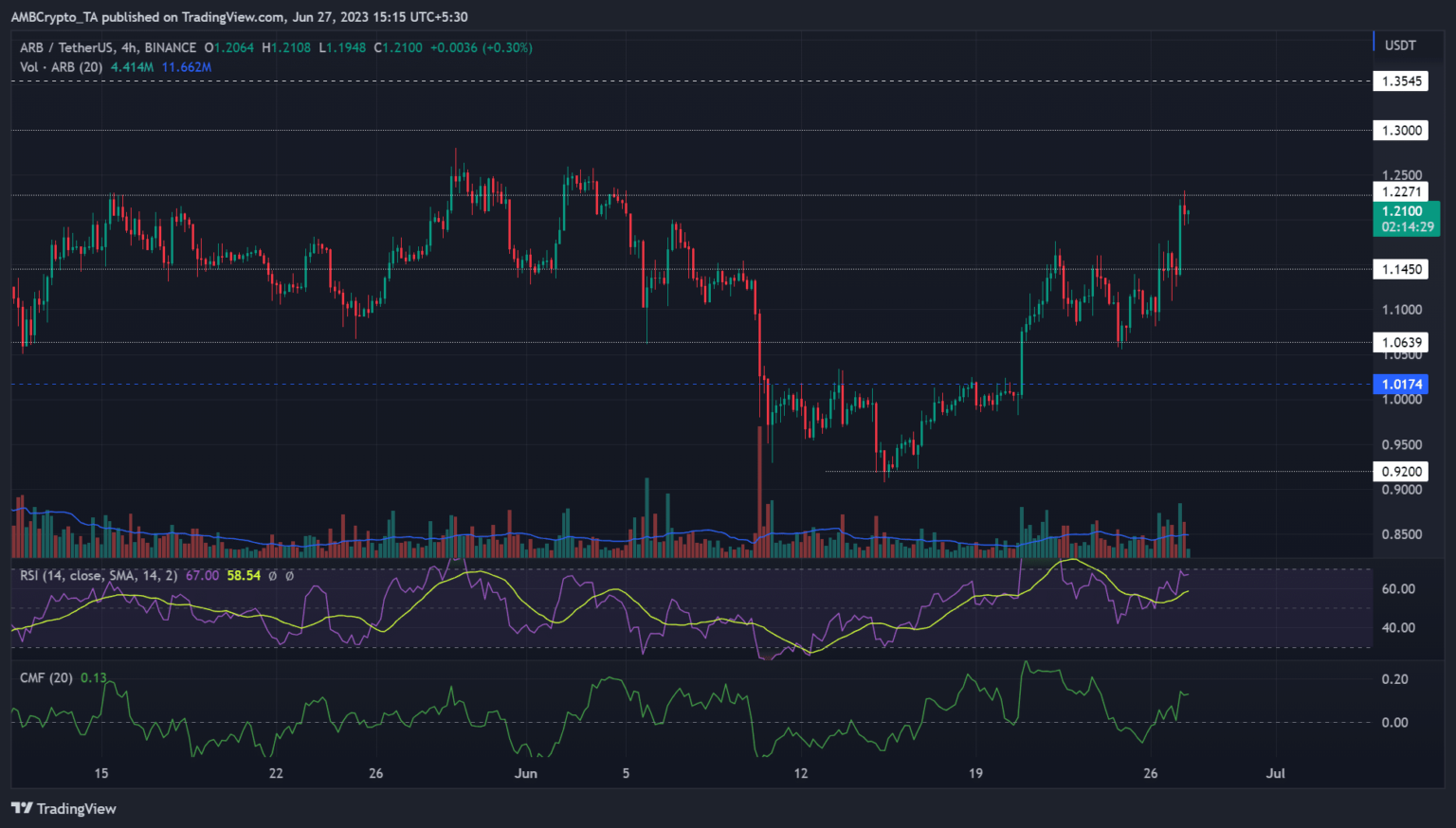Select the CMF (20) indicator legend

tap(46, 678)
